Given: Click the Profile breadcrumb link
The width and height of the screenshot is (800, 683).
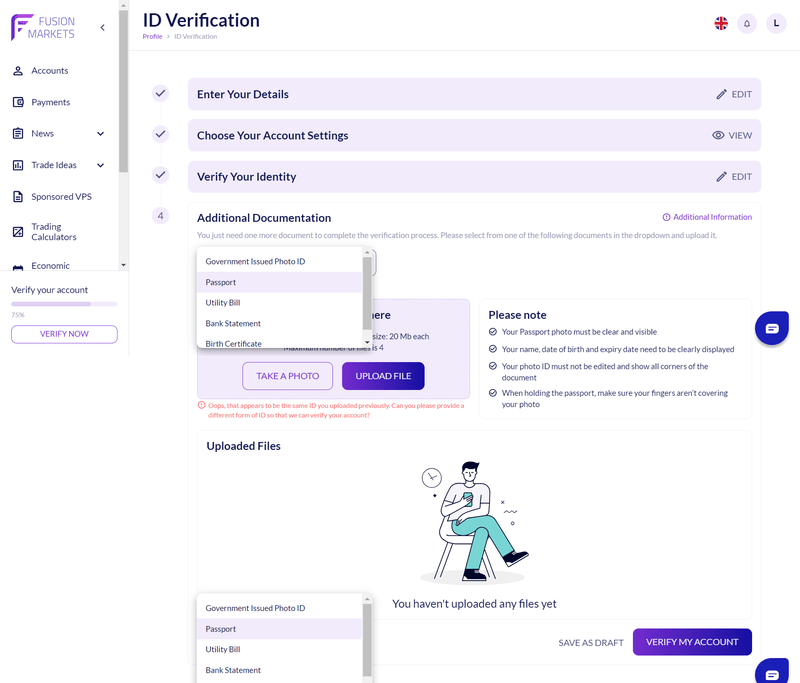Looking at the screenshot, I should 152,37.
